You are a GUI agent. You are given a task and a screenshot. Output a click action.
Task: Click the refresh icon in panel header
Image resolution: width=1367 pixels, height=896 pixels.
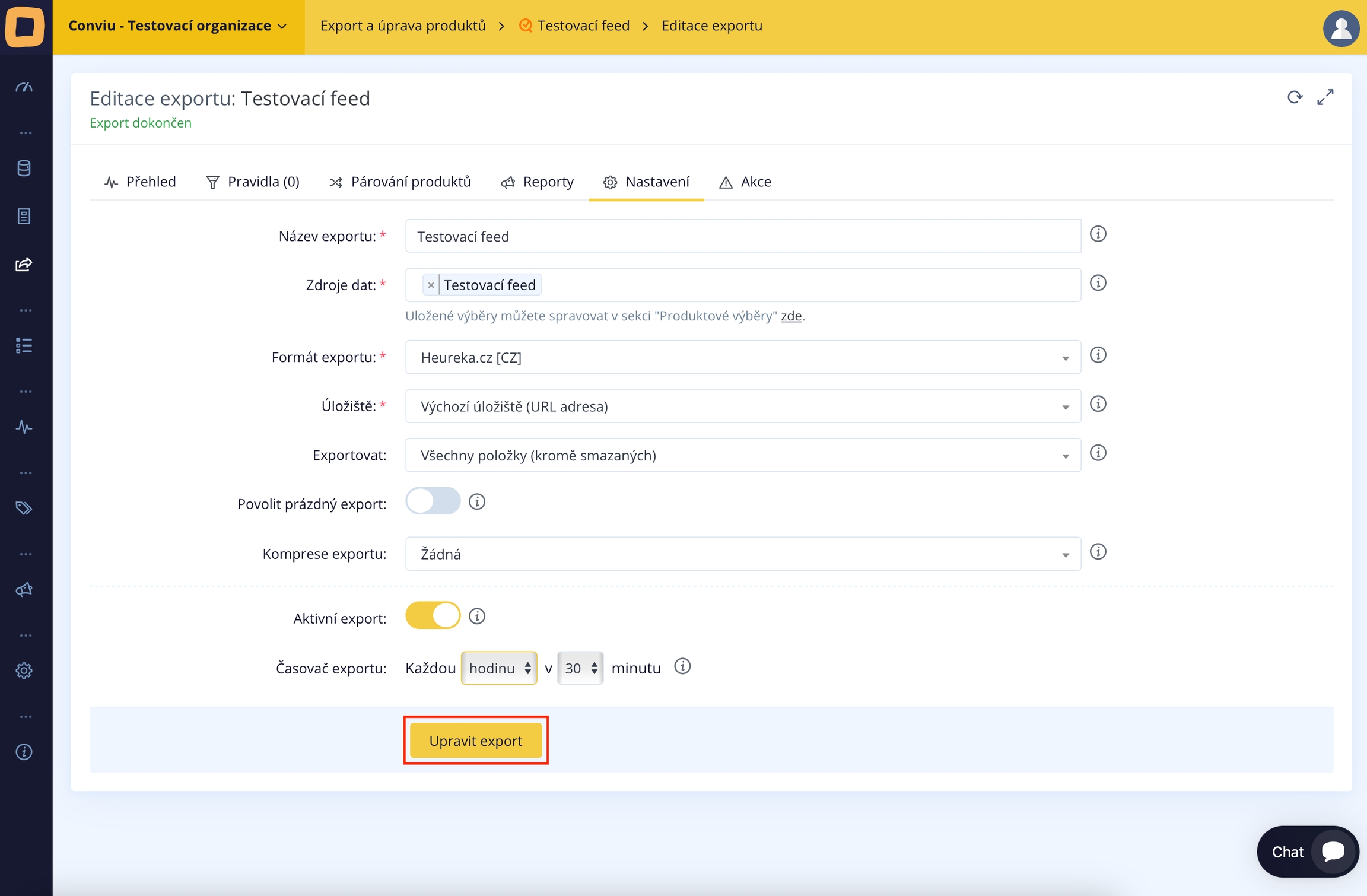pos(1294,97)
